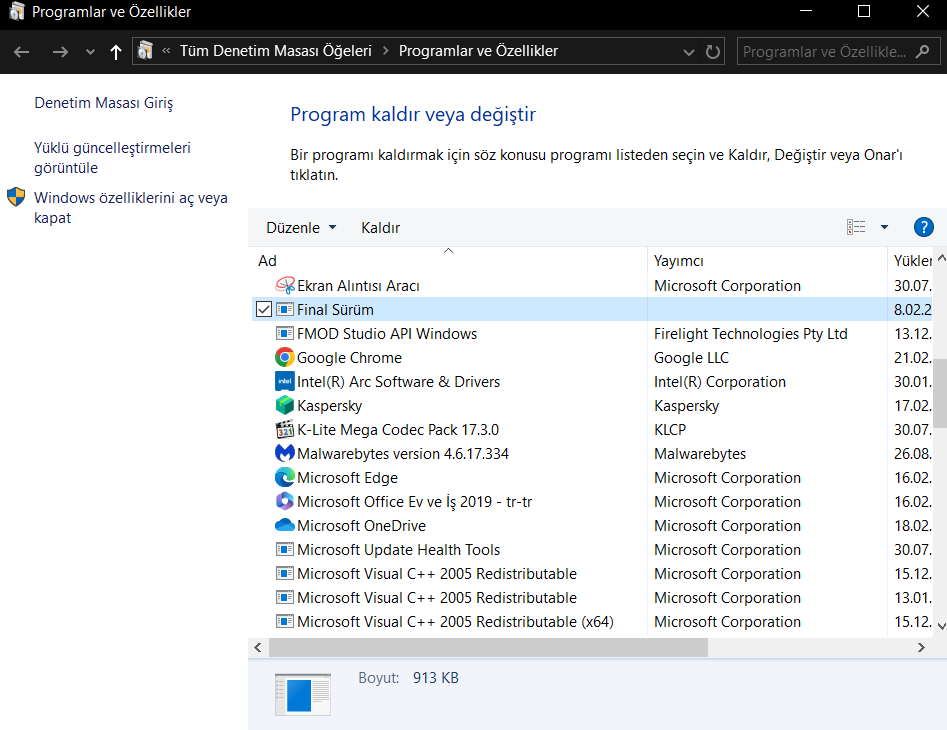Screen dimensions: 947x730
Task: Click the Final Sürüm program icon
Action: tap(284, 309)
